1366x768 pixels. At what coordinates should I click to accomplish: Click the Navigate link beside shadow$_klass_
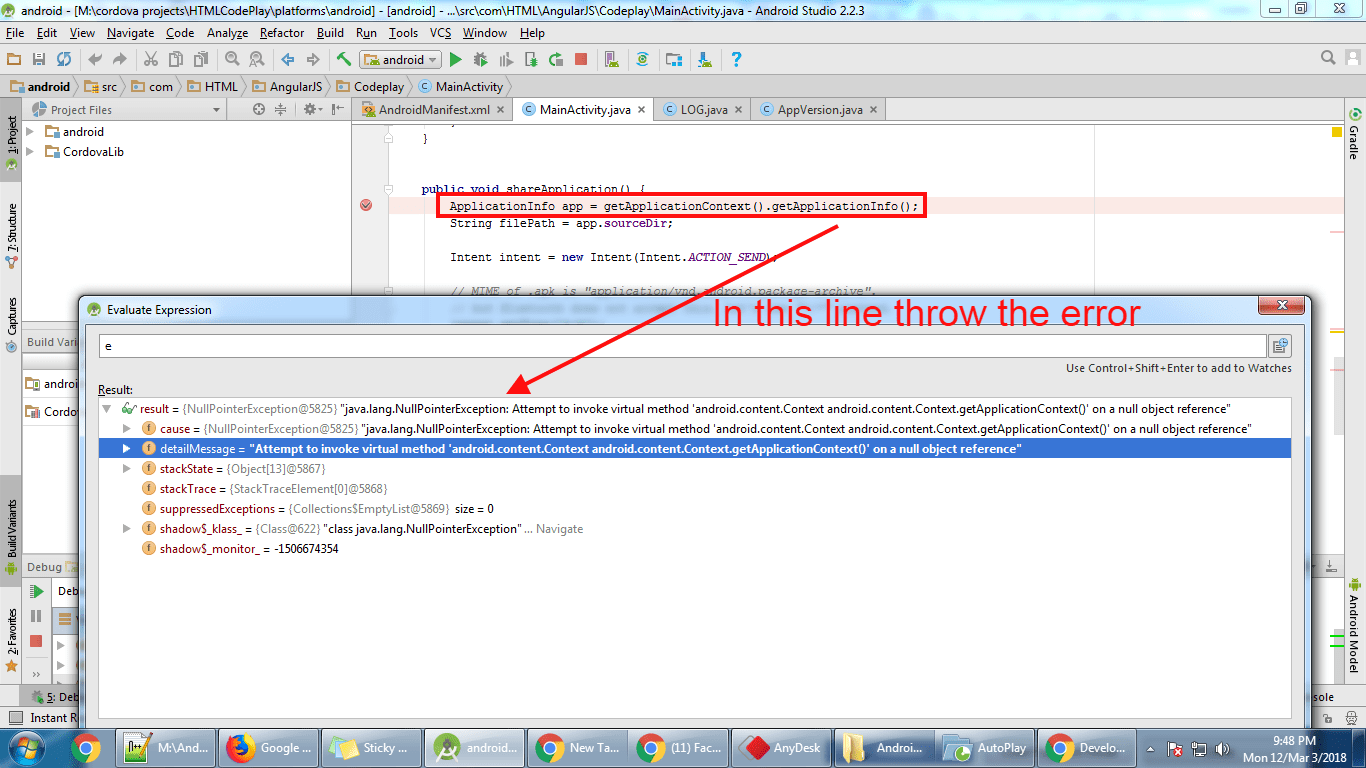tap(559, 529)
